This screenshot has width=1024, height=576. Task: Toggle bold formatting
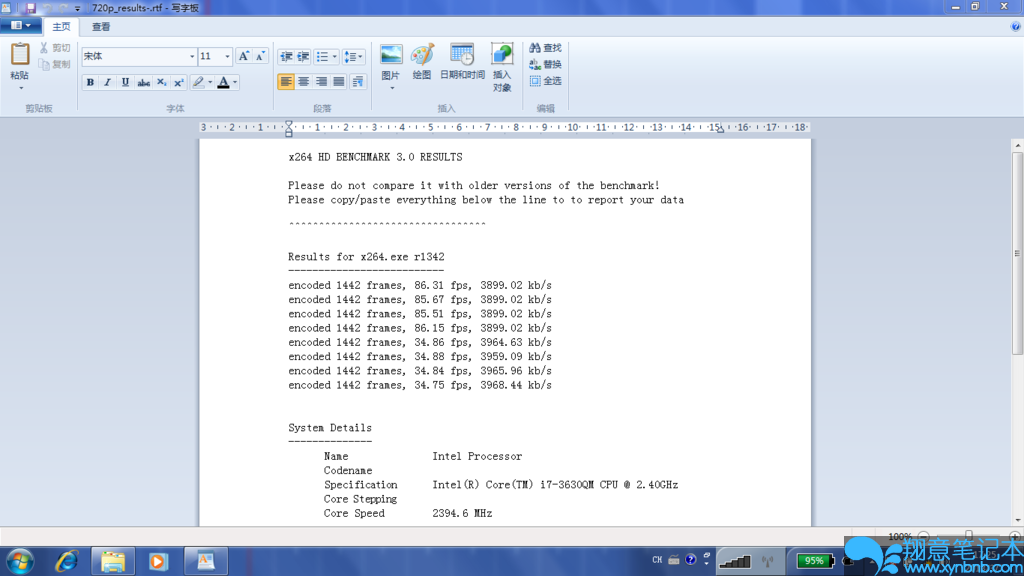pos(90,82)
